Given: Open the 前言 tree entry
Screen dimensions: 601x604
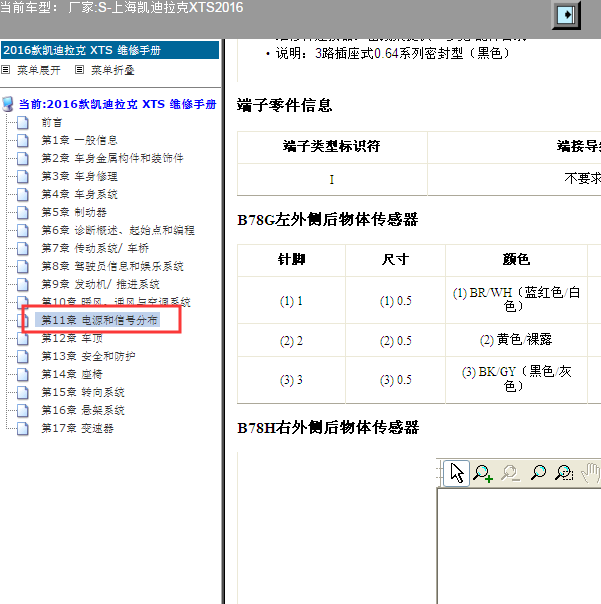Looking at the screenshot, I should click(52, 122).
